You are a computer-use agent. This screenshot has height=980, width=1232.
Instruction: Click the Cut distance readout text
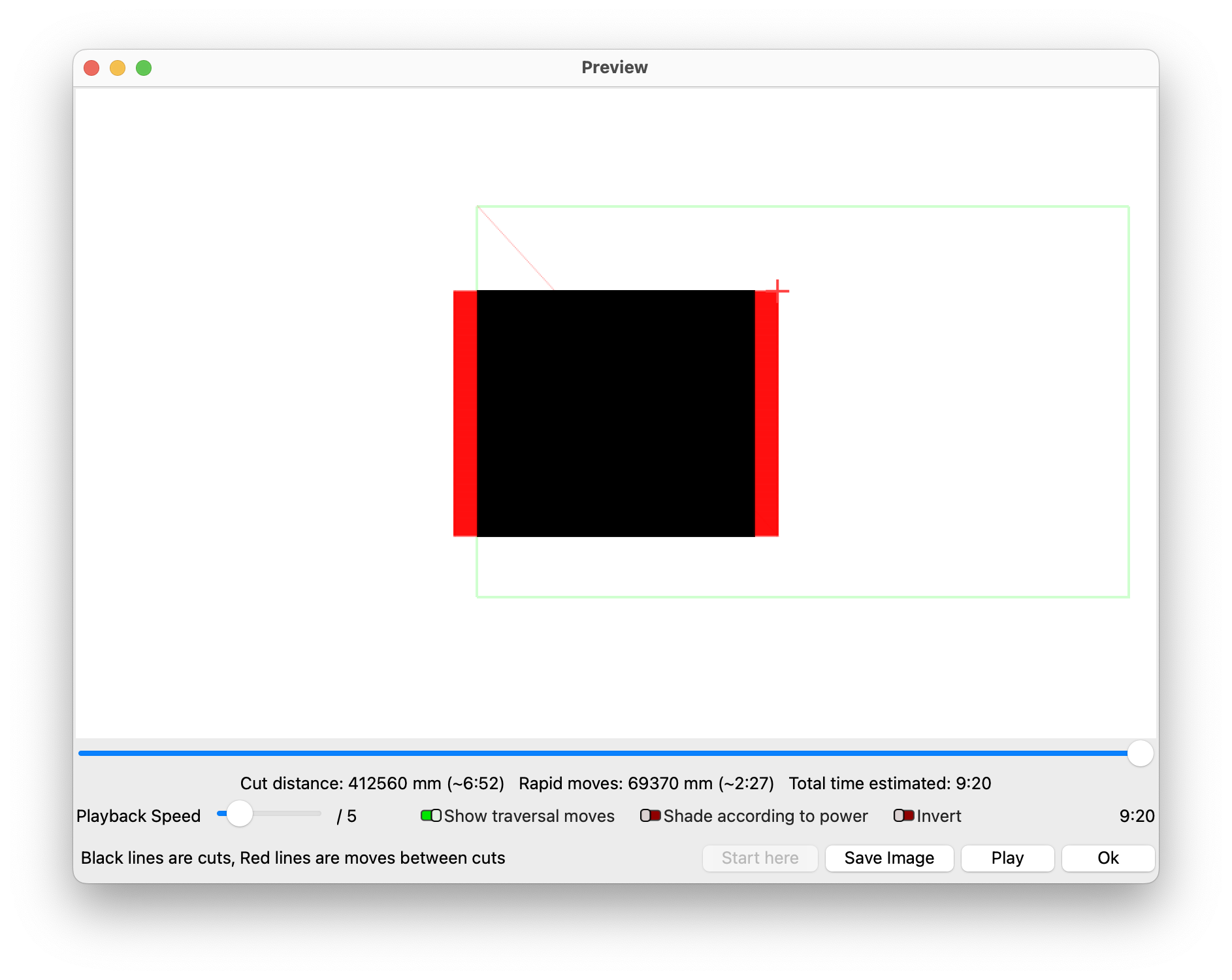(372, 783)
